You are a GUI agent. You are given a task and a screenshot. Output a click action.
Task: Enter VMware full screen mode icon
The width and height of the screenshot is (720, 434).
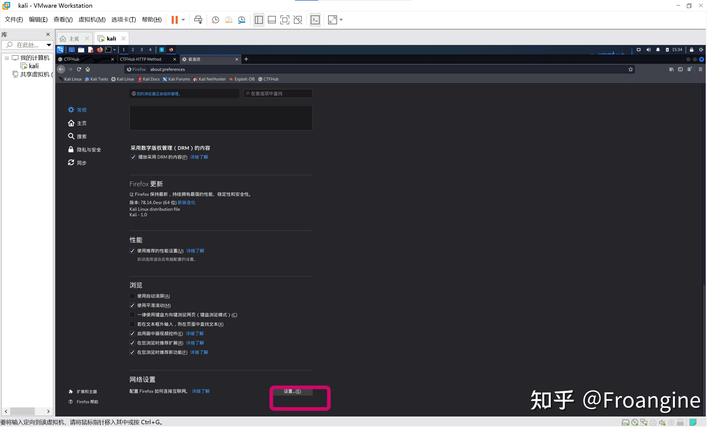(x=285, y=20)
